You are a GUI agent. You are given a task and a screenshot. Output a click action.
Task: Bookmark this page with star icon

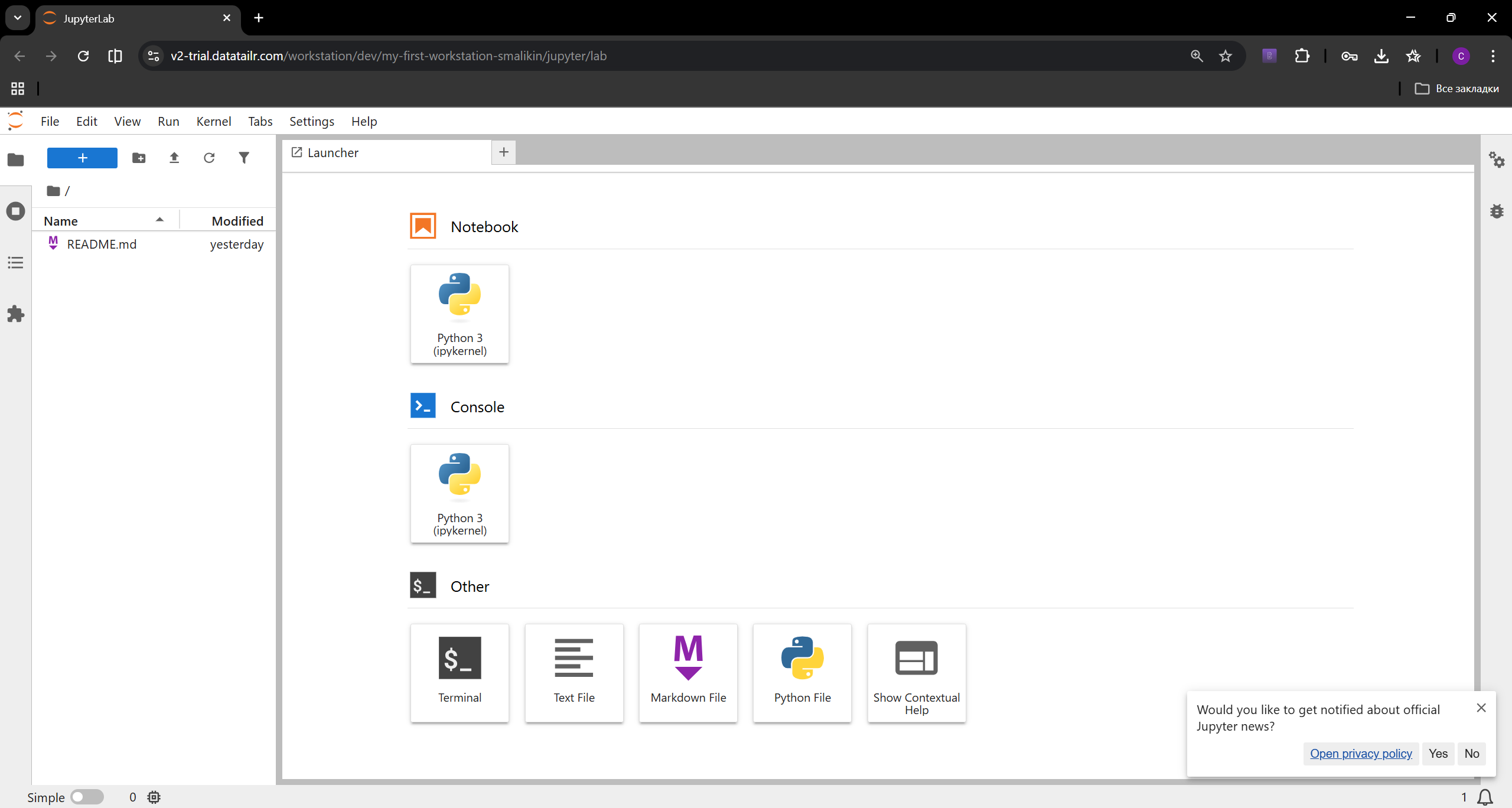point(1226,56)
